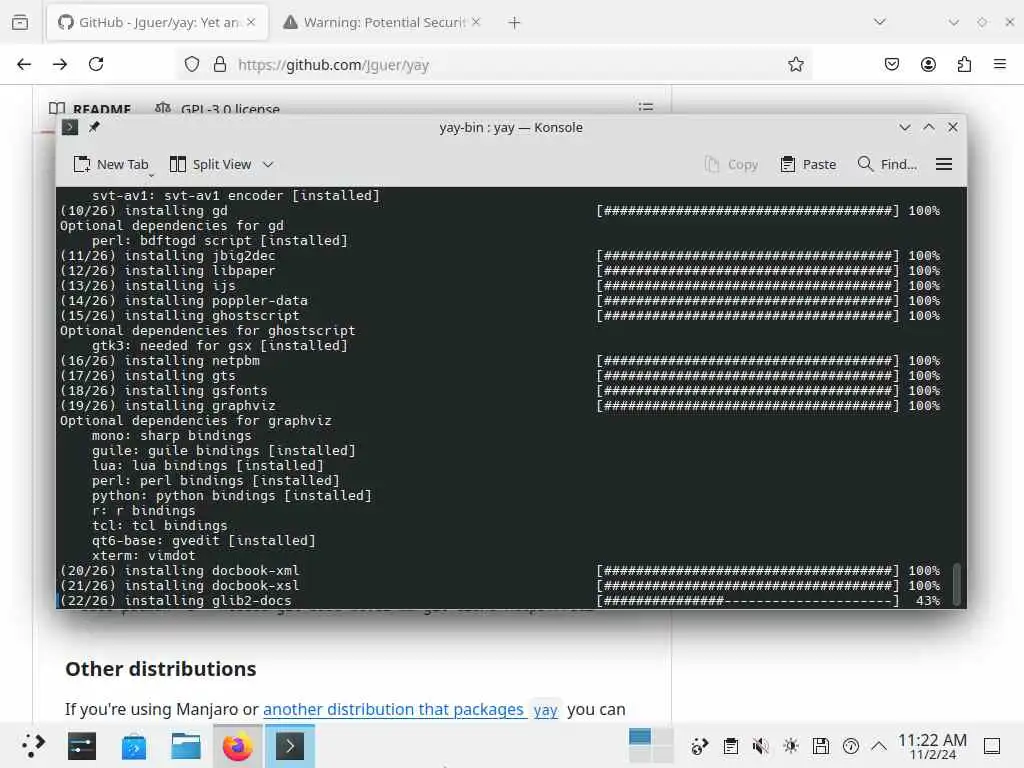Screen dimensions: 1024x768
Task: Open the removable disk tray icon
Action: [821, 746]
